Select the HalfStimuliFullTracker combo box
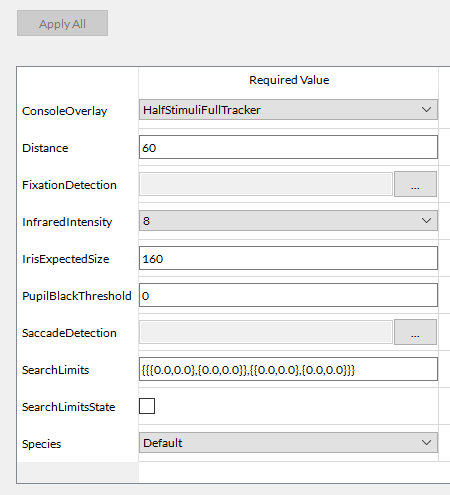450x495 pixels. pos(288,110)
